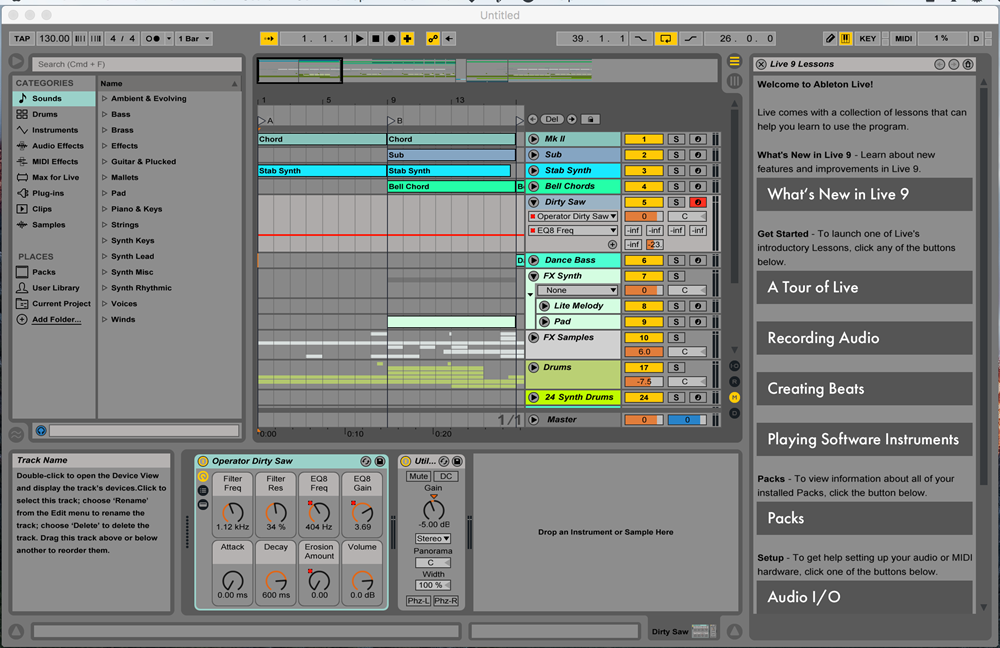Screen dimensions: 1000x648
Task: Expand the Ambient & Evolving folder
Action: (x=105, y=99)
